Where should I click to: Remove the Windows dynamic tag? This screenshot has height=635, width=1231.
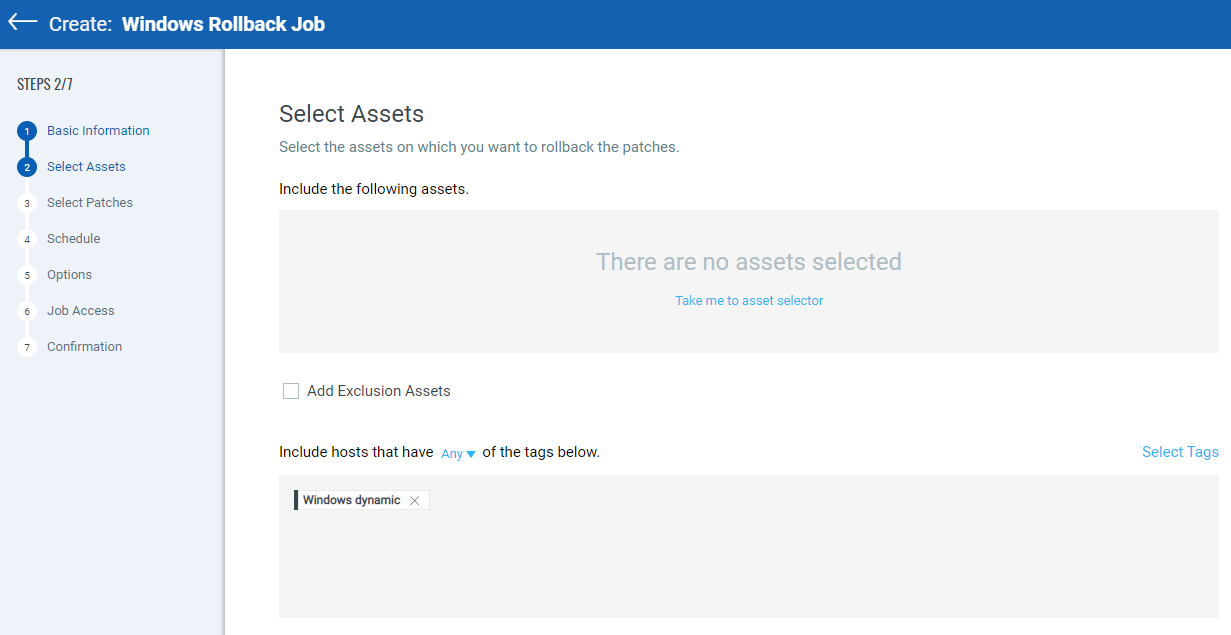coord(414,500)
